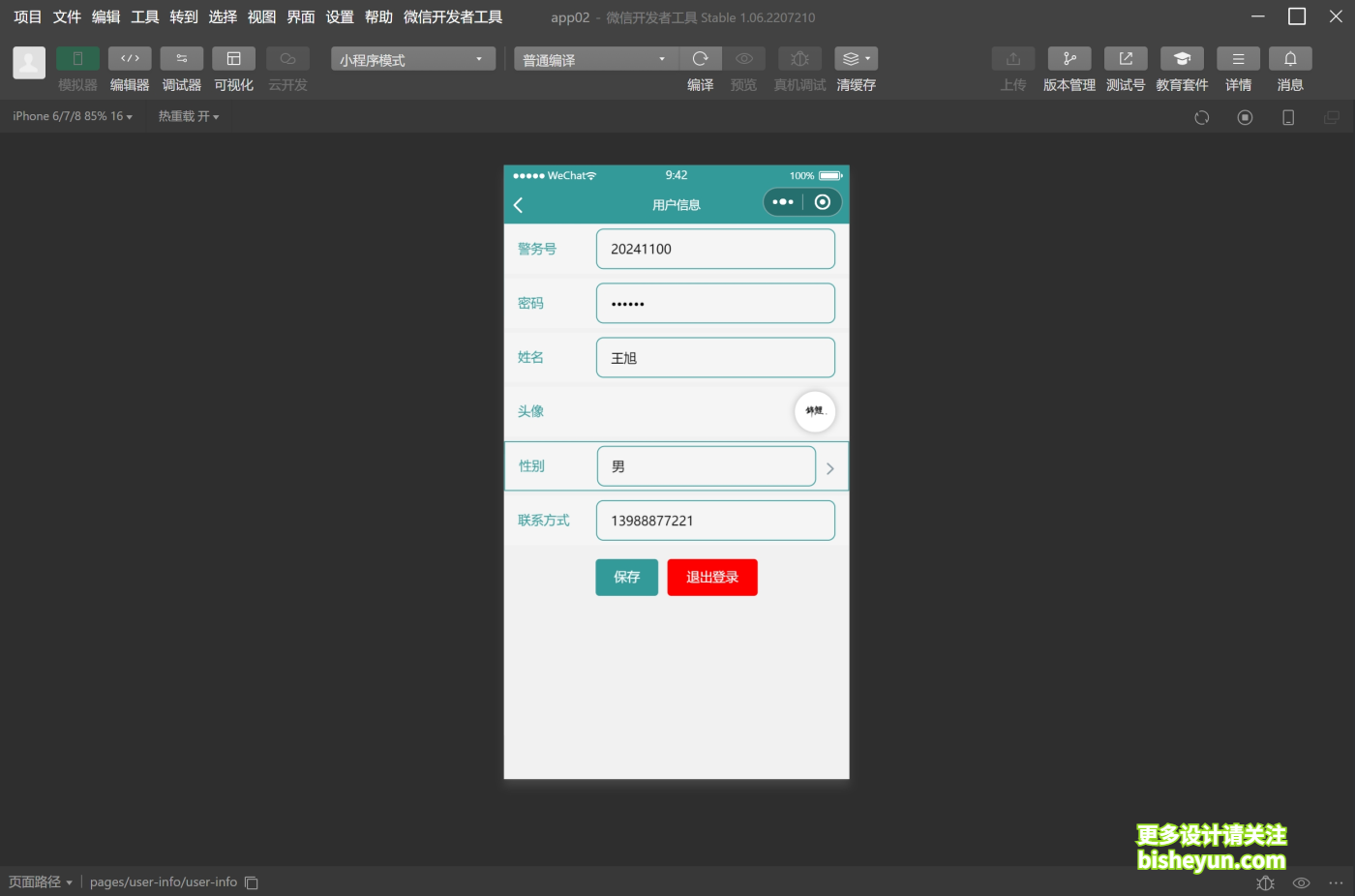
Task: Click the 密码 password field
Action: pyautogui.click(x=715, y=303)
